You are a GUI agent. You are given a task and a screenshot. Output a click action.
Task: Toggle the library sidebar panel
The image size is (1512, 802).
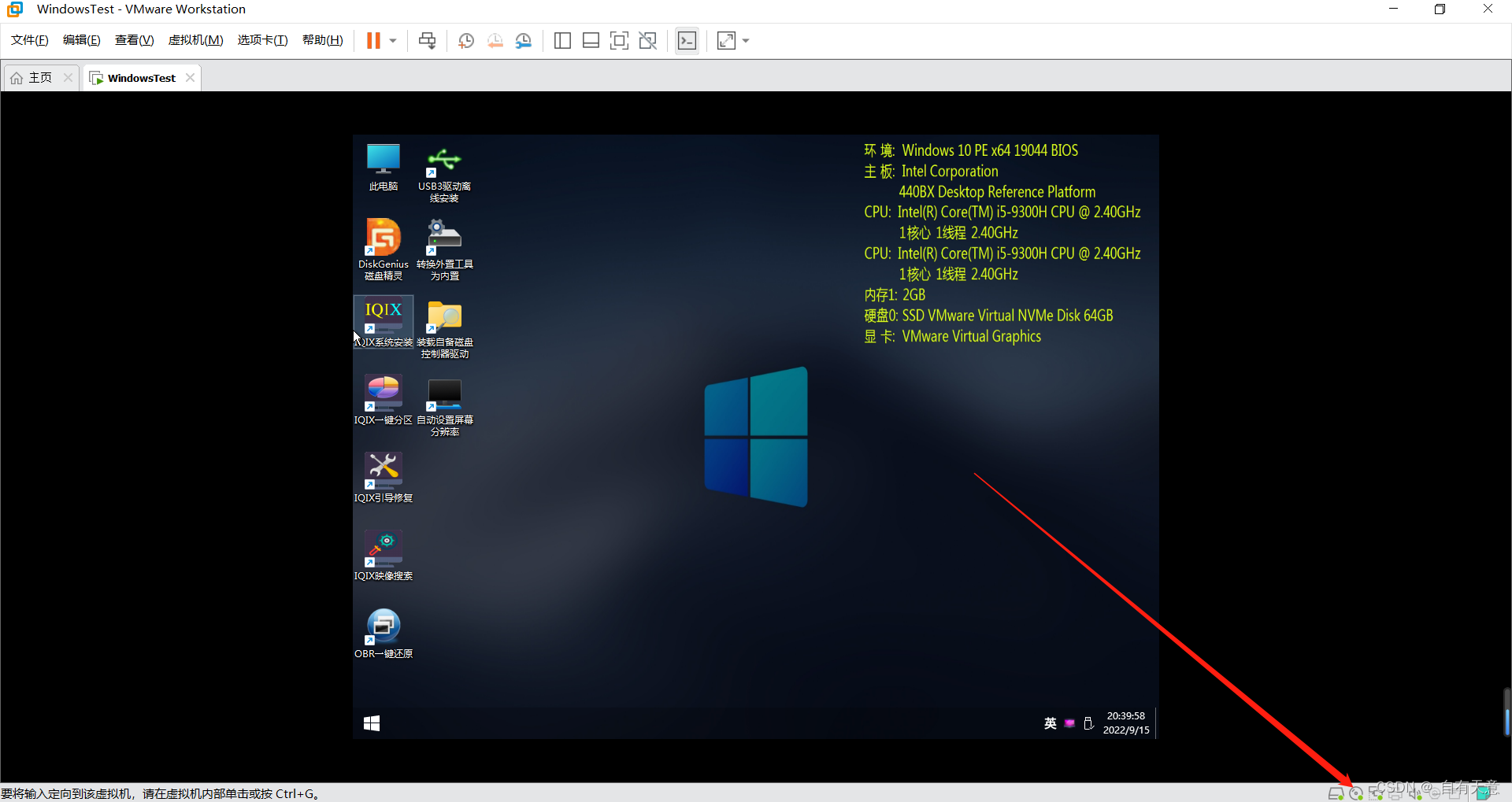click(x=562, y=40)
